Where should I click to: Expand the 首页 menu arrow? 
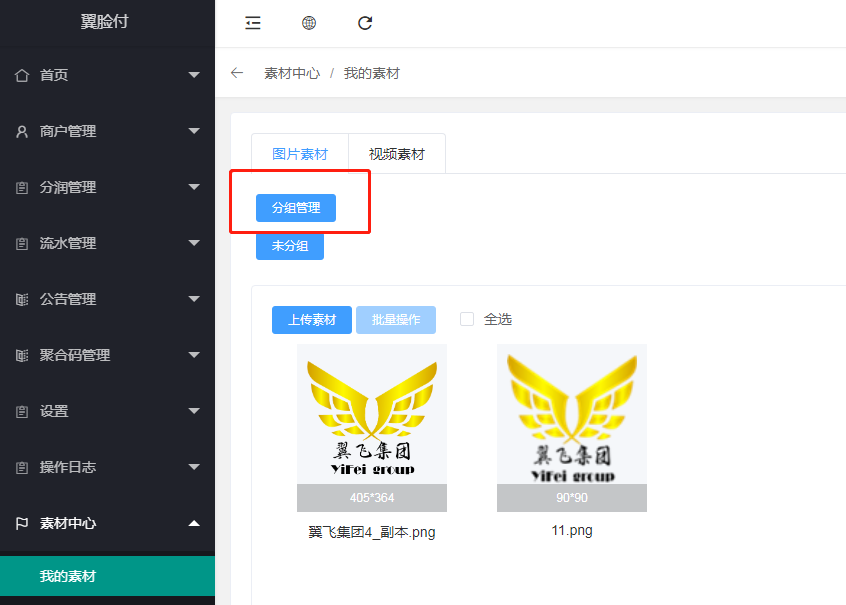click(x=194, y=74)
